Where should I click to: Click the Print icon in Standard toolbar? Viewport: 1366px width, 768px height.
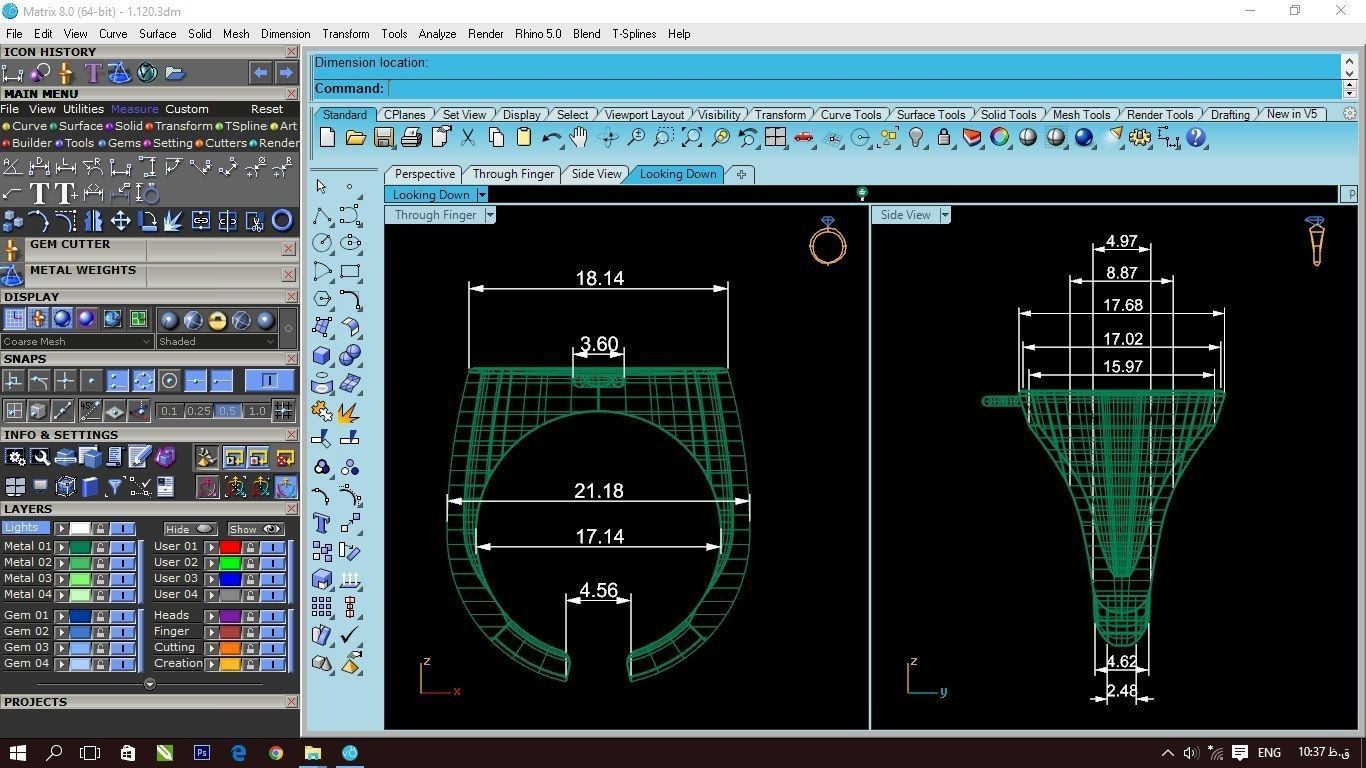click(411, 138)
